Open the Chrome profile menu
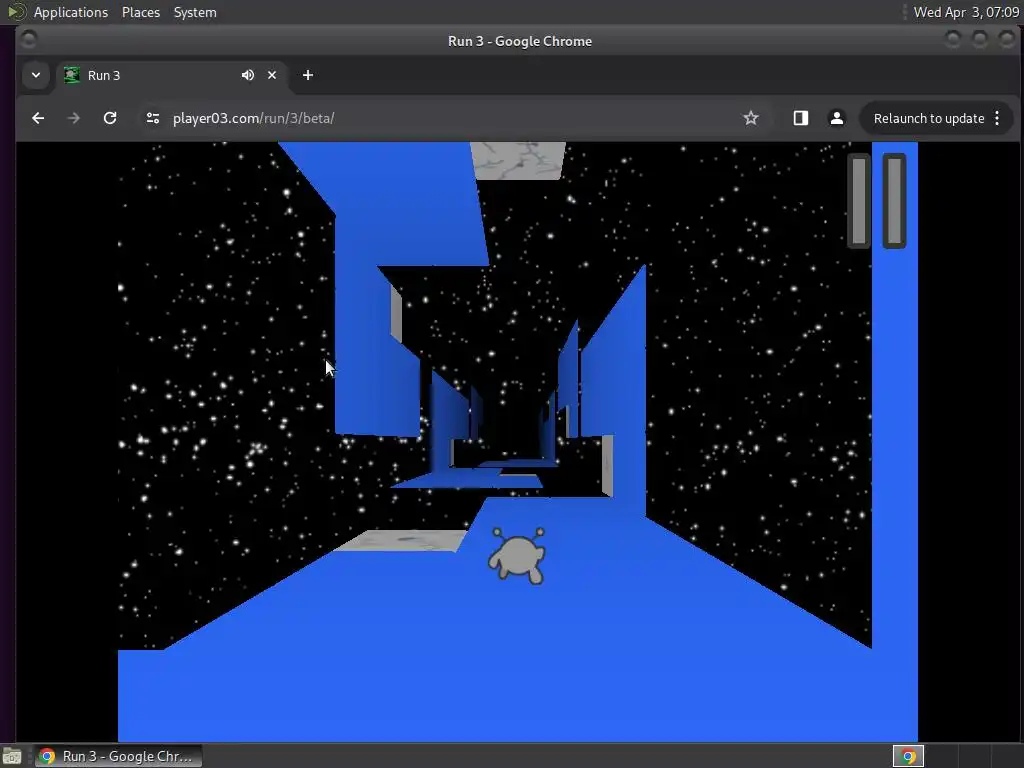The width and height of the screenshot is (1024, 768). (x=837, y=118)
